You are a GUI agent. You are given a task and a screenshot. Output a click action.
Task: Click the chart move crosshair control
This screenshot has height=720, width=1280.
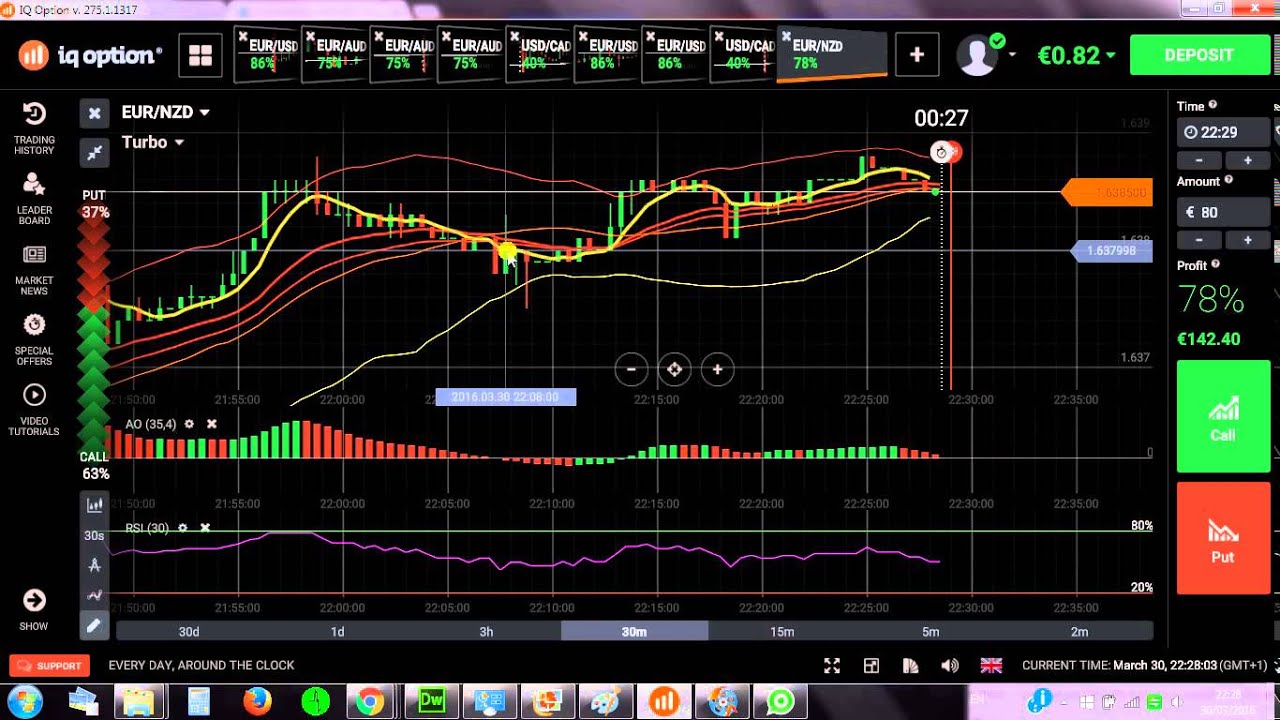point(674,370)
